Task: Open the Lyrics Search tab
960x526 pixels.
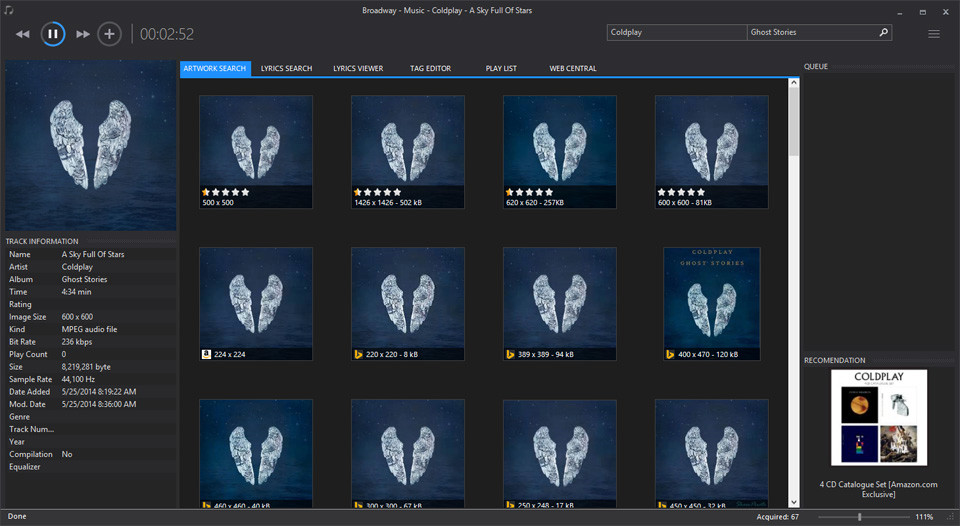Action: point(287,69)
